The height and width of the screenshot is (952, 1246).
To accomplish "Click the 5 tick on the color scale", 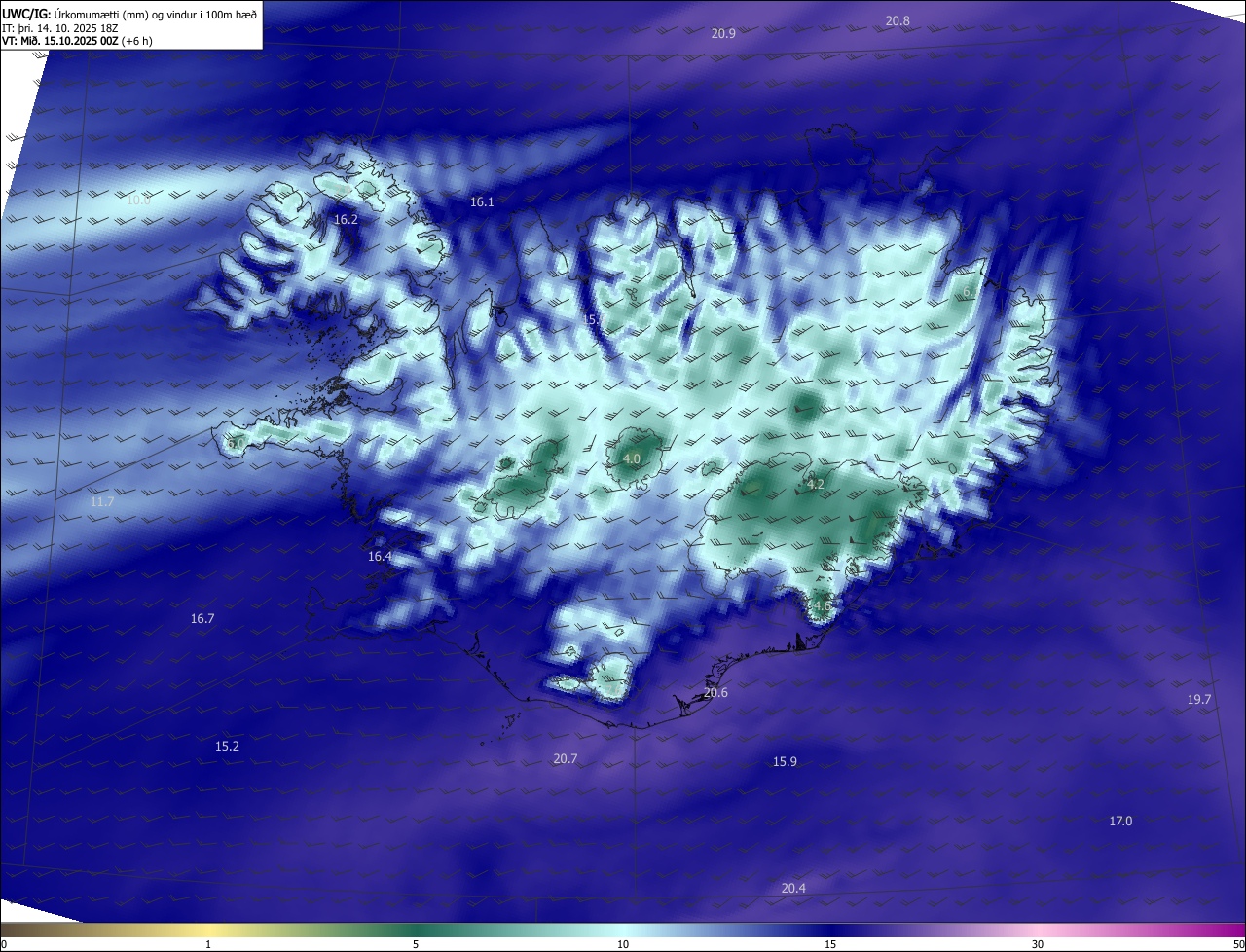I will [x=416, y=945].
